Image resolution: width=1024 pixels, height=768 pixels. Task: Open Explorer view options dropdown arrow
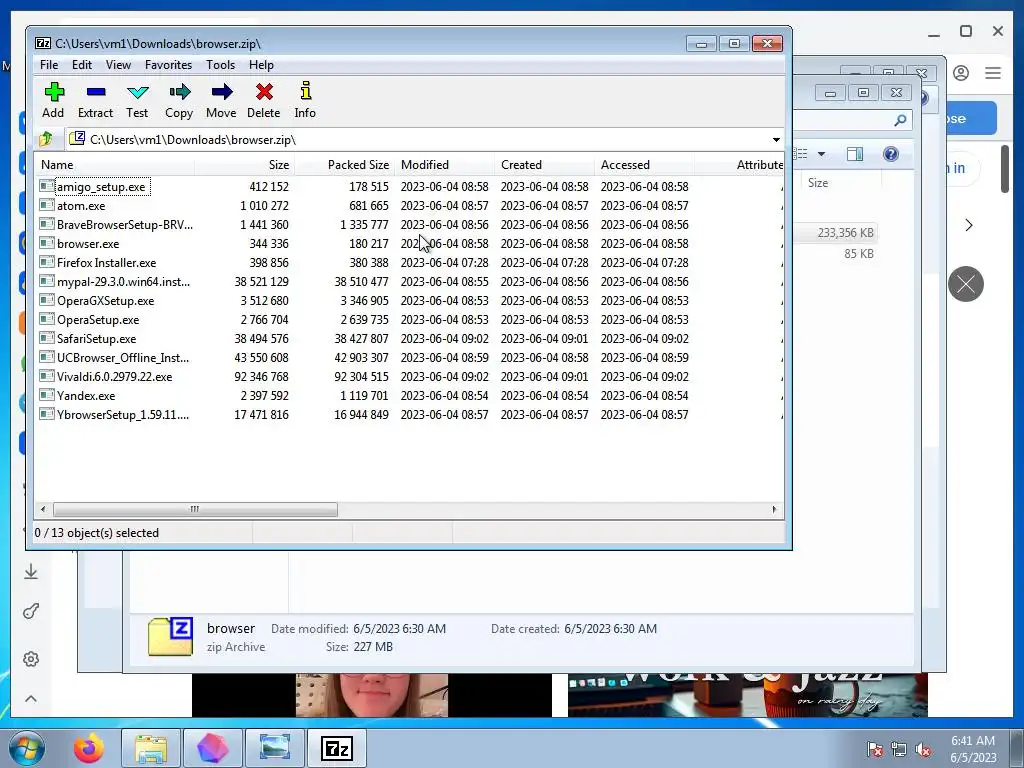click(x=822, y=154)
